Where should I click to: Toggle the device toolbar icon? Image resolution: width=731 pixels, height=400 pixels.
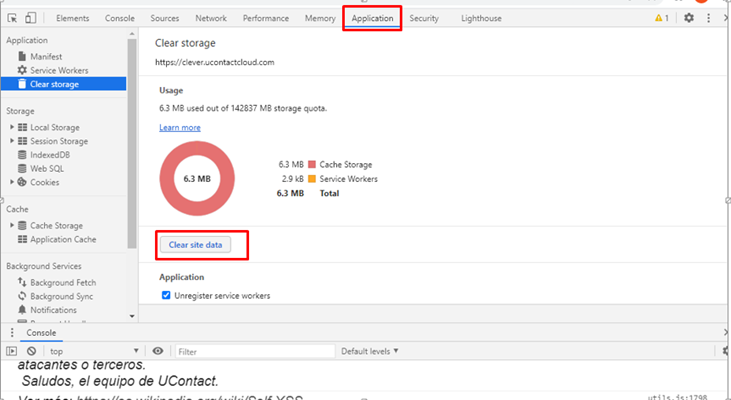pyautogui.click(x=31, y=18)
